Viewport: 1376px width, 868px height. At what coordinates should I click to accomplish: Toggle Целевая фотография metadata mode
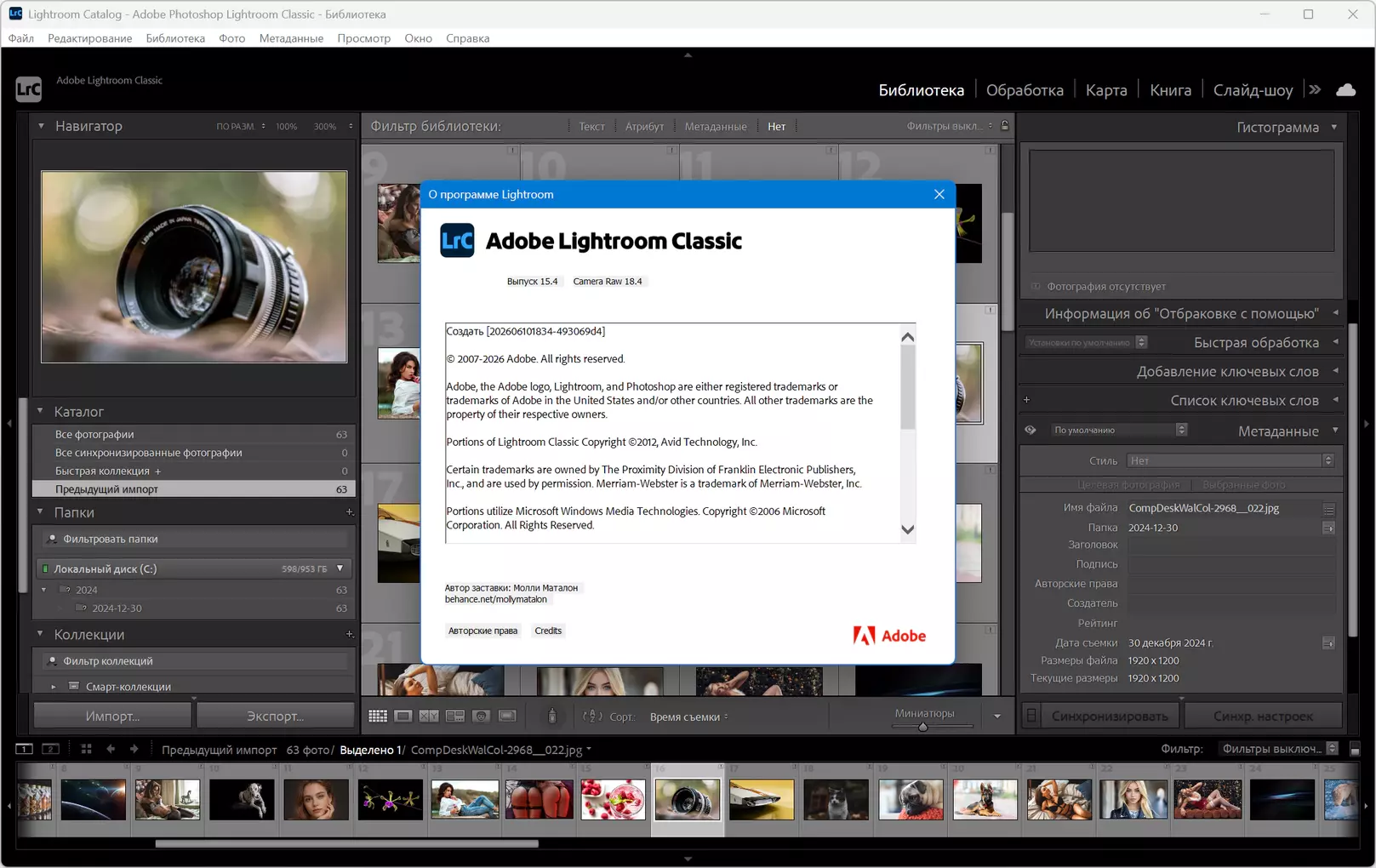tap(1128, 485)
